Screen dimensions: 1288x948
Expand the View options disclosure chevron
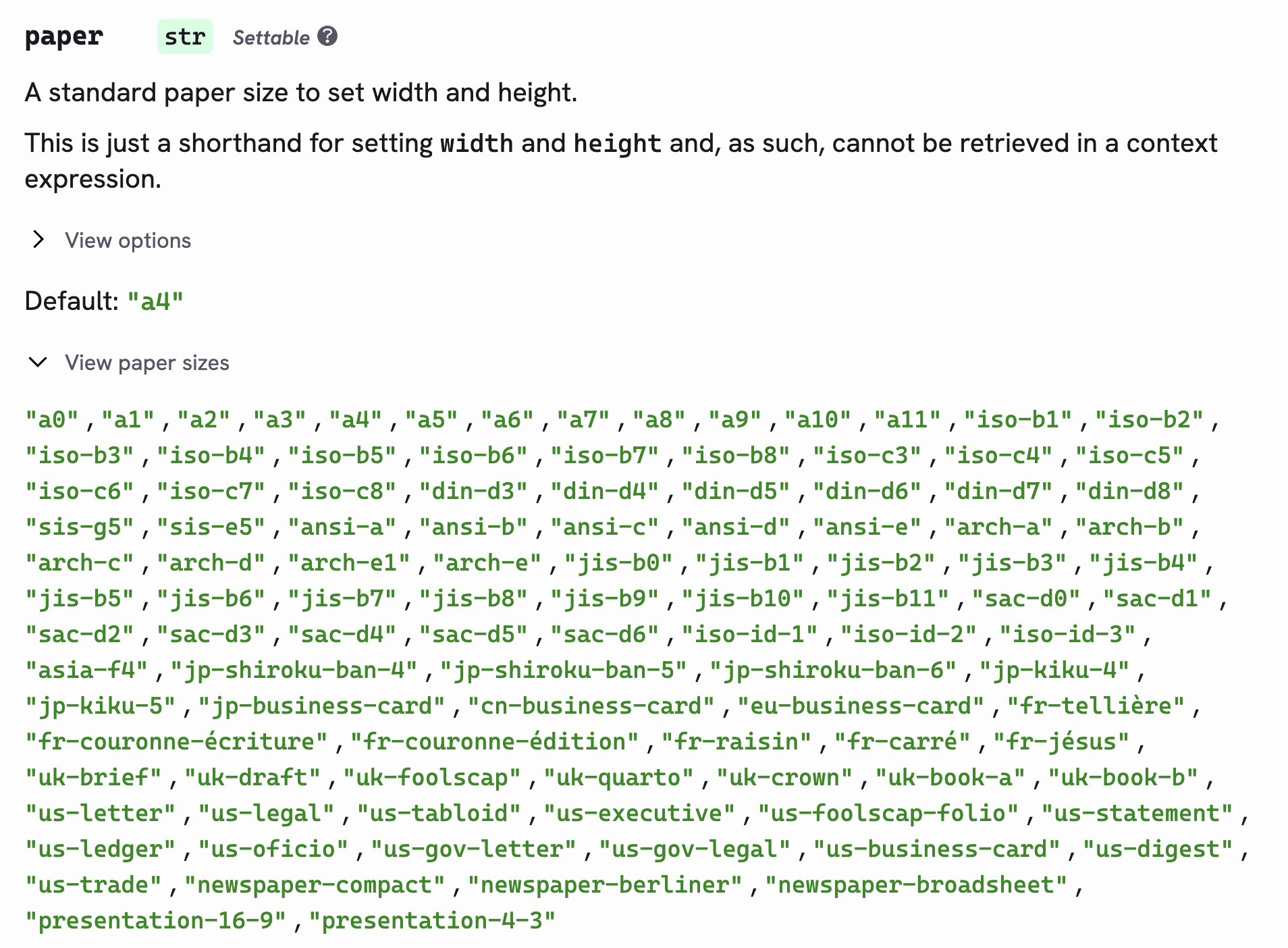[38, 240]
